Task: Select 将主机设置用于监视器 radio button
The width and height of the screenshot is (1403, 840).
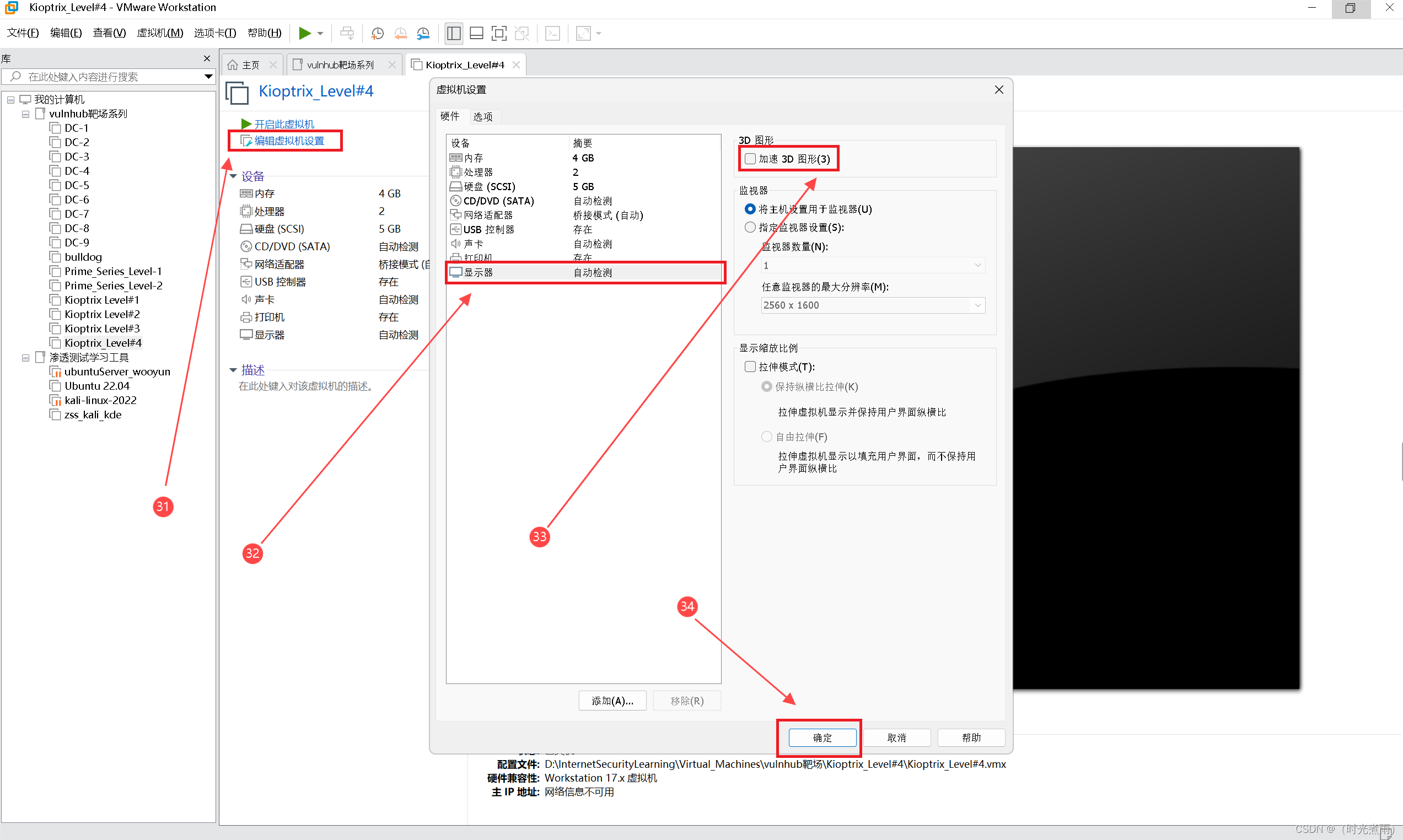Action: pos(750,209)
